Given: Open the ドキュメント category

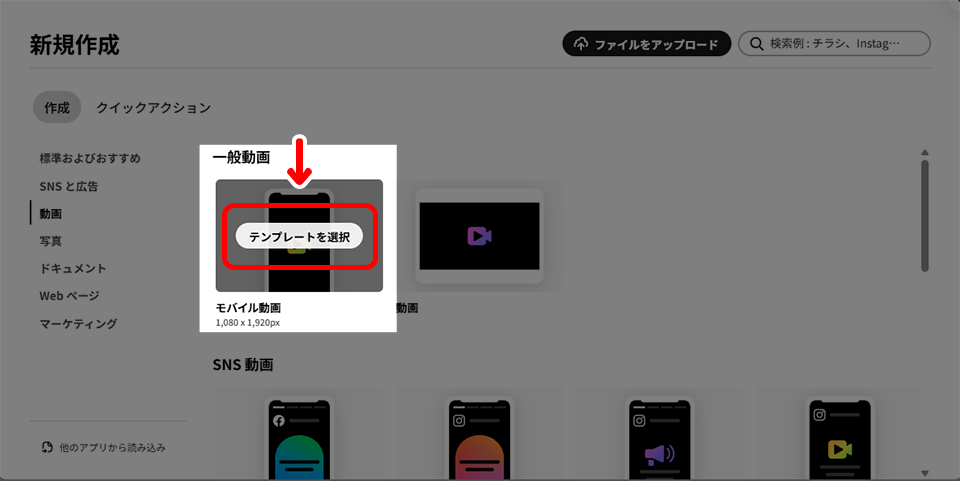Looking at the screenshot, I should (73, 269).
